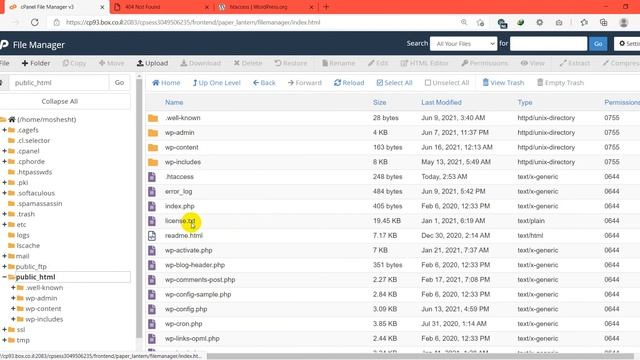Image resolution: width=640 pixels, height=360 pixels.
Task: Create a new Folder from the toolbar
Action: coord(36,63)
